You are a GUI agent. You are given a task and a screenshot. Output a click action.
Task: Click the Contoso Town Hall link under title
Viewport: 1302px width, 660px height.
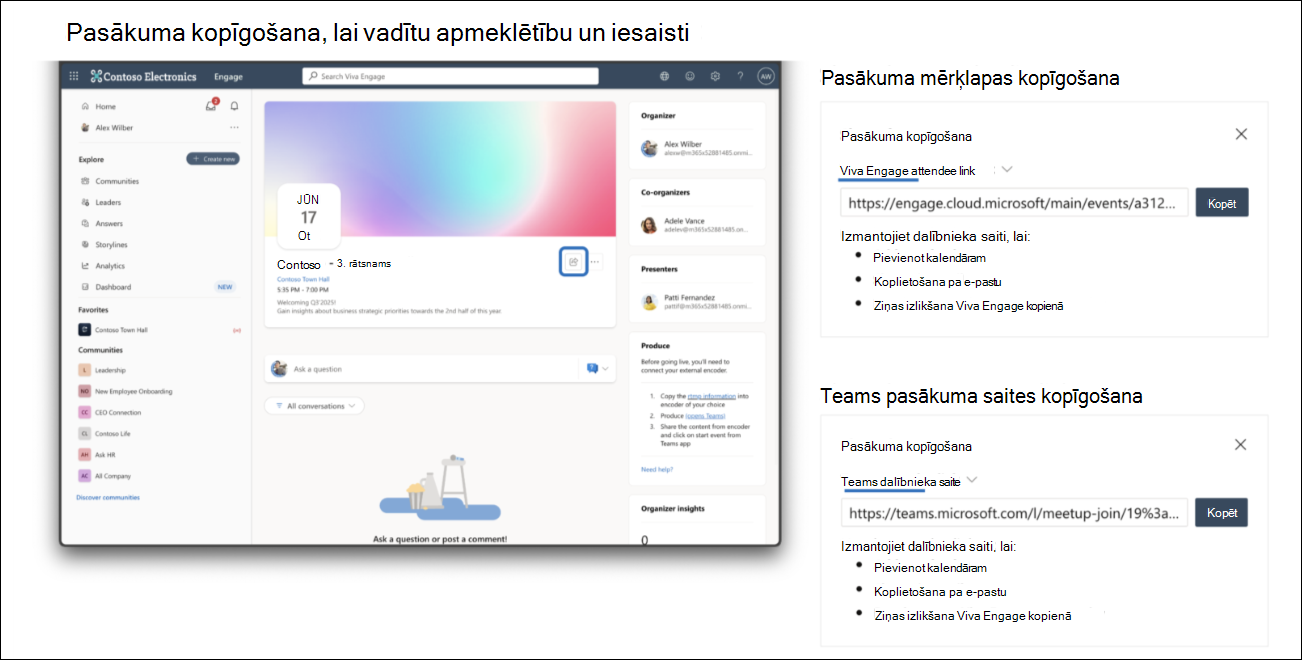click(x=303, y=279)
